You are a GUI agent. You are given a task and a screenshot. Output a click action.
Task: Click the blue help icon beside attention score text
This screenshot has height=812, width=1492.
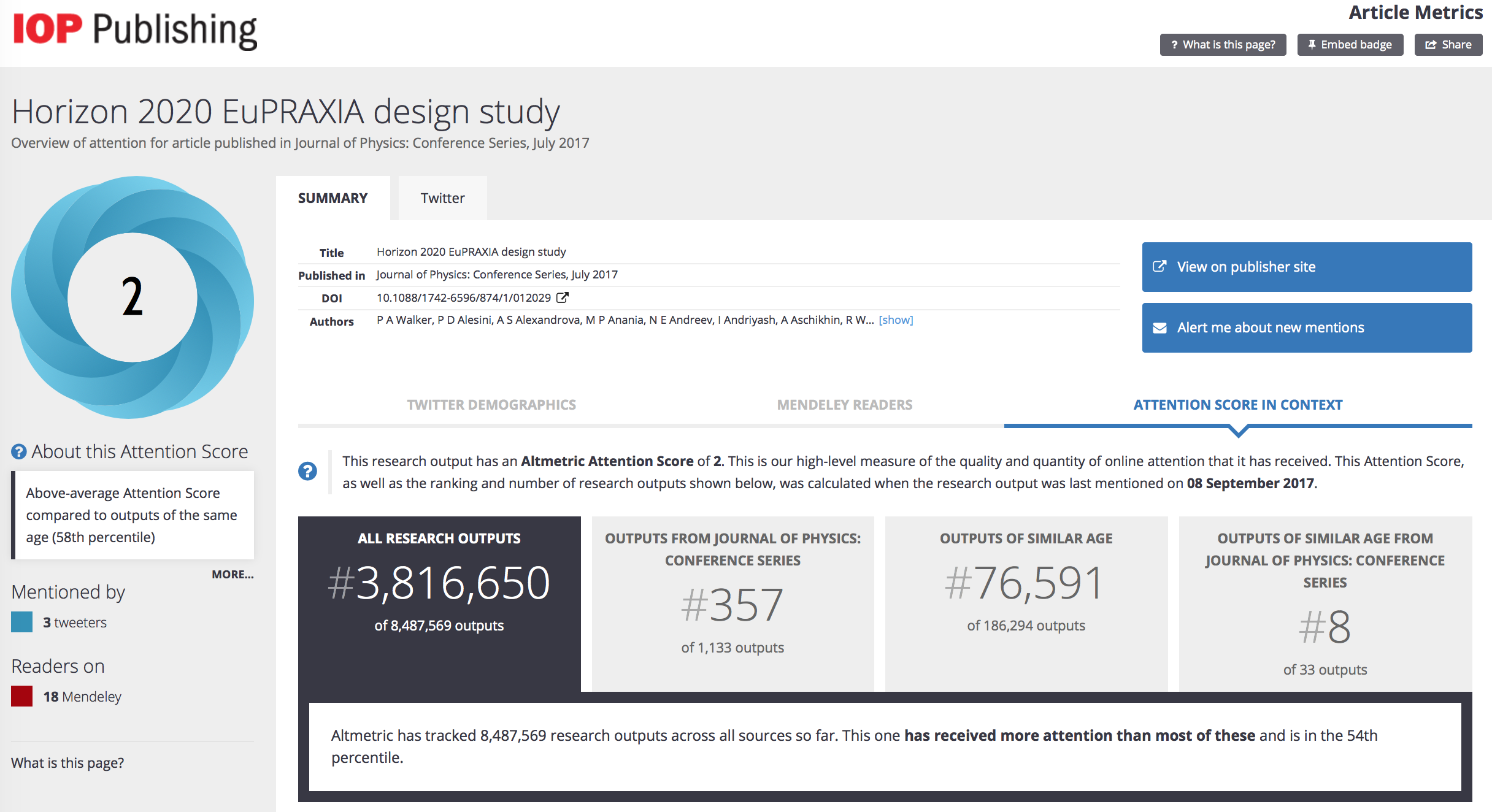(307, 471)
